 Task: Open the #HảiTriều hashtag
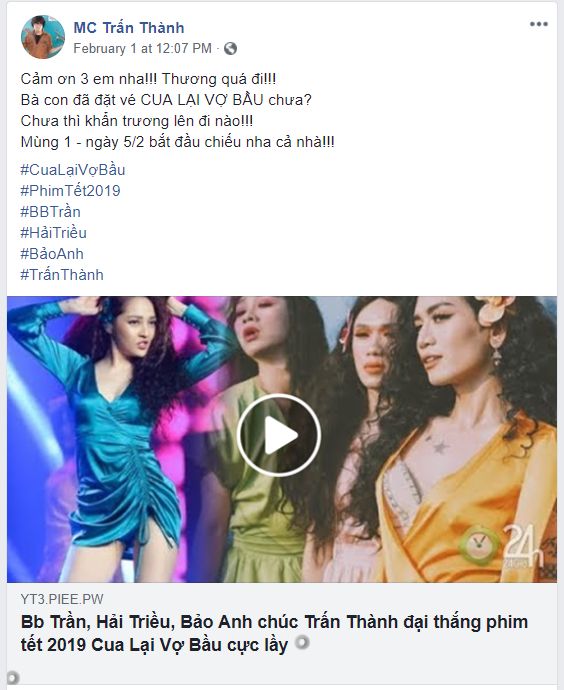coord(54,233)
